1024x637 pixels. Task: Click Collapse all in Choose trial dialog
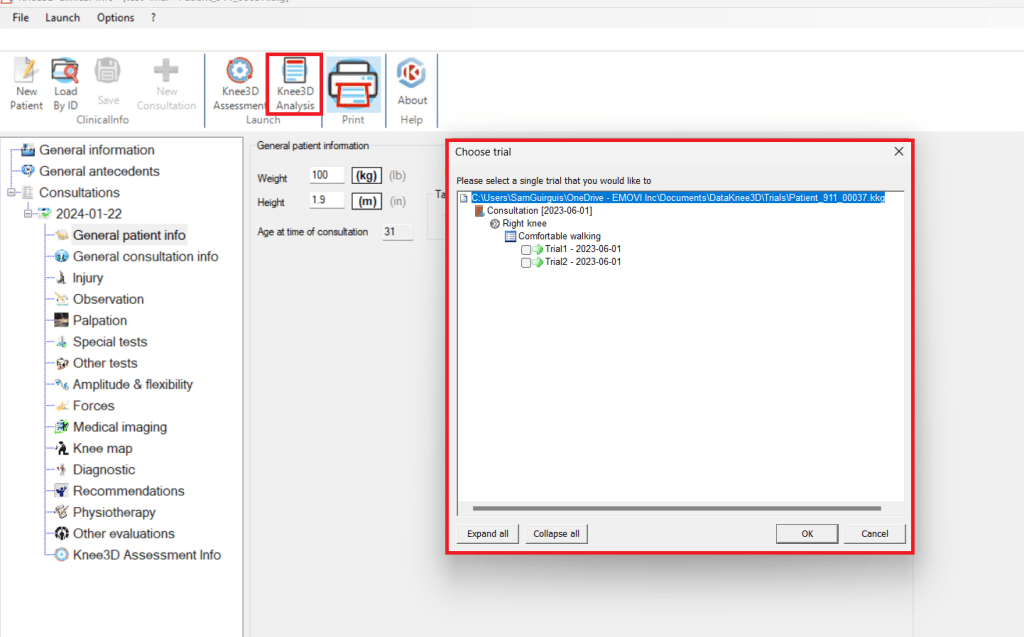click(556, 534)
